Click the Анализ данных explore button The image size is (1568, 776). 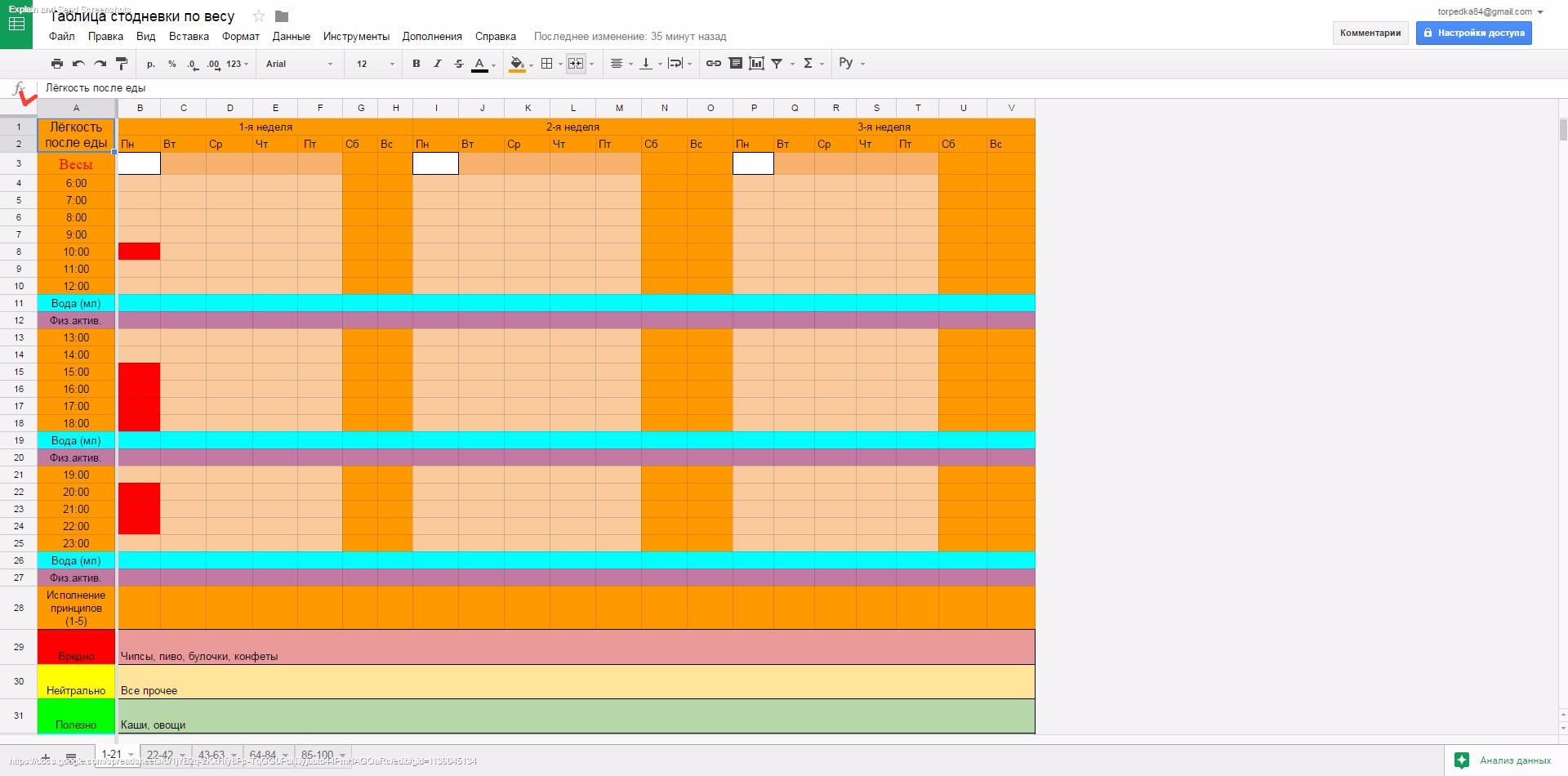tap(1503, 760)
